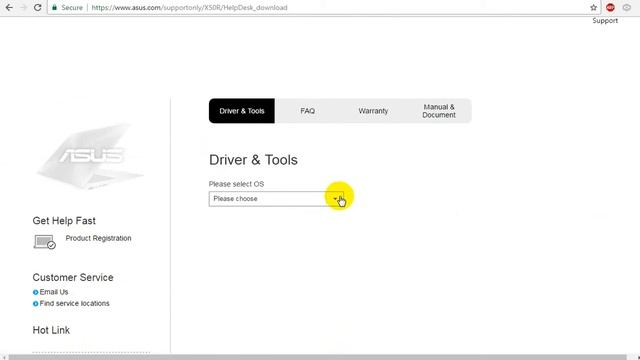Open the Product Registration link
640x360 pixels.
98,238
